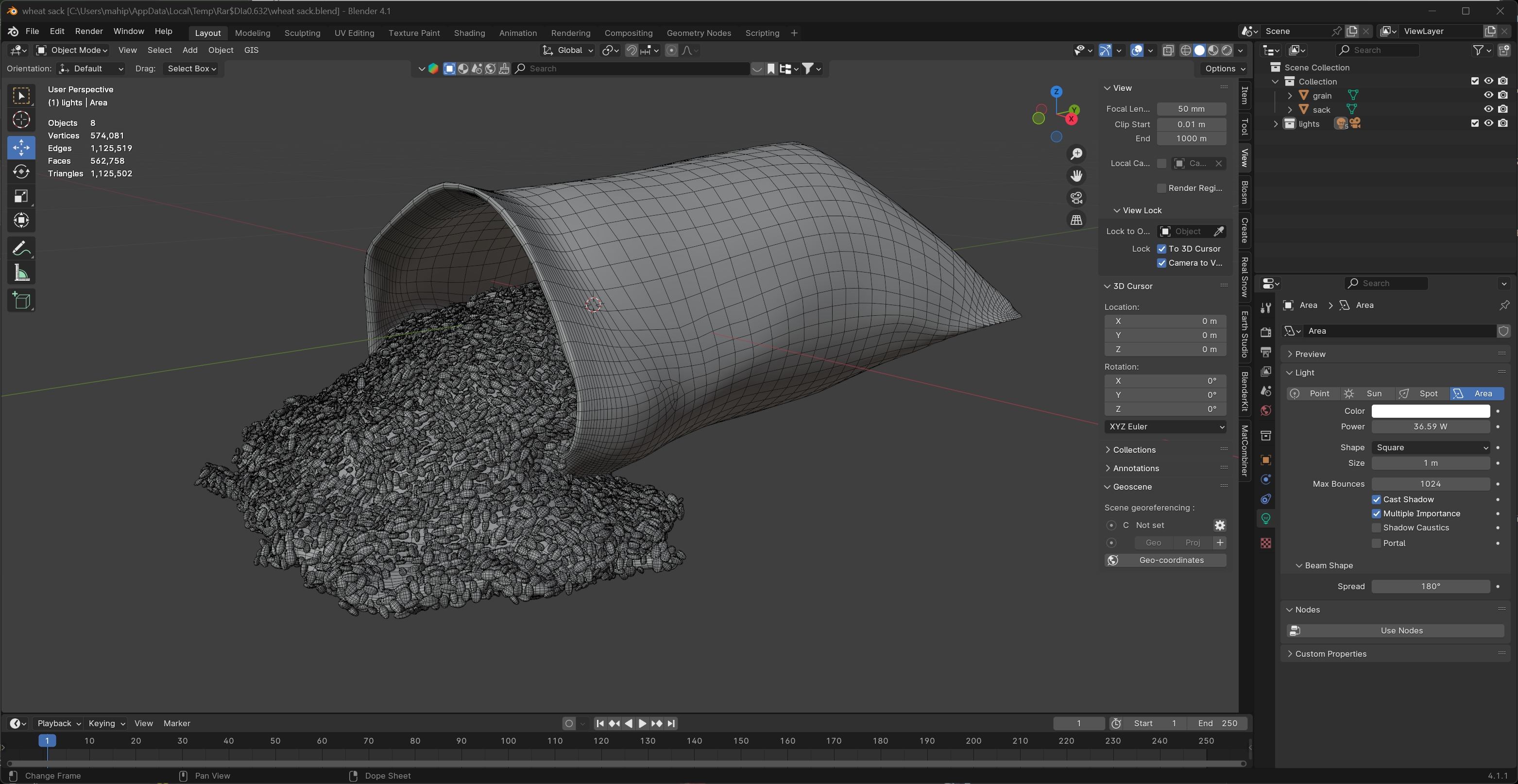Enable the Portal checkbox

(x=1377, y=543)
